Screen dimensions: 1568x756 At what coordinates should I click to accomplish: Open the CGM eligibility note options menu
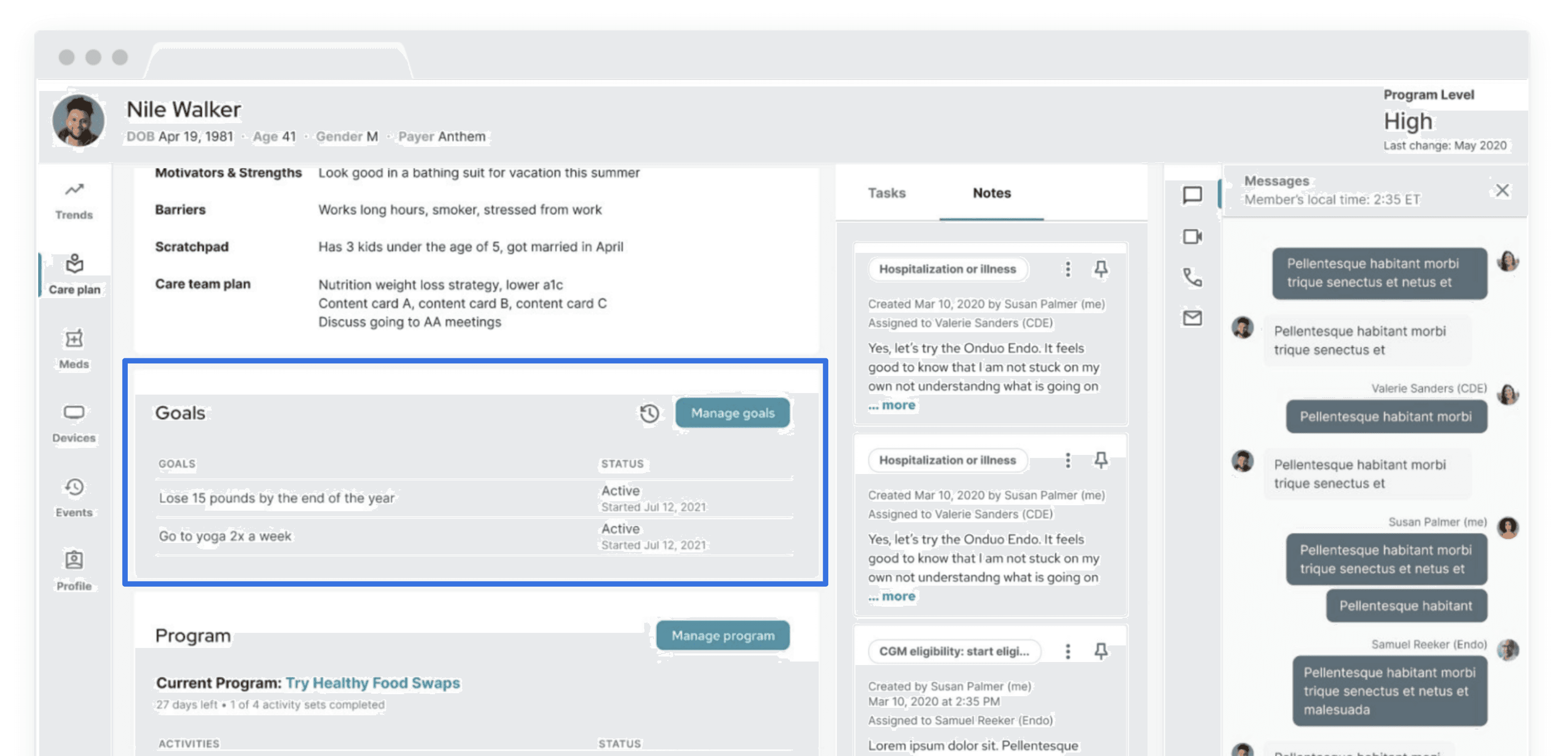(1067, 651)
